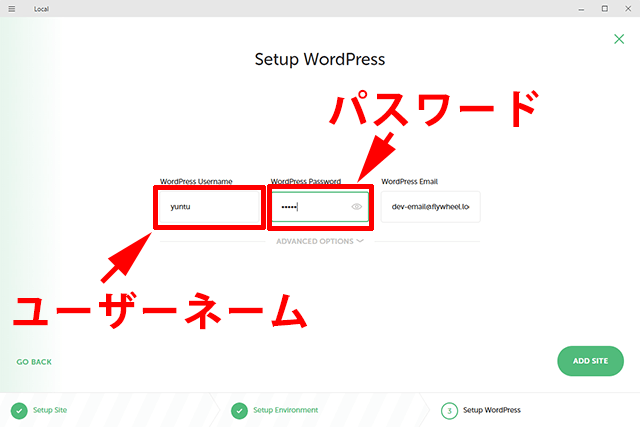Show the password with the eye icon
The image size is (640, 427).
[x=356, y=207]
